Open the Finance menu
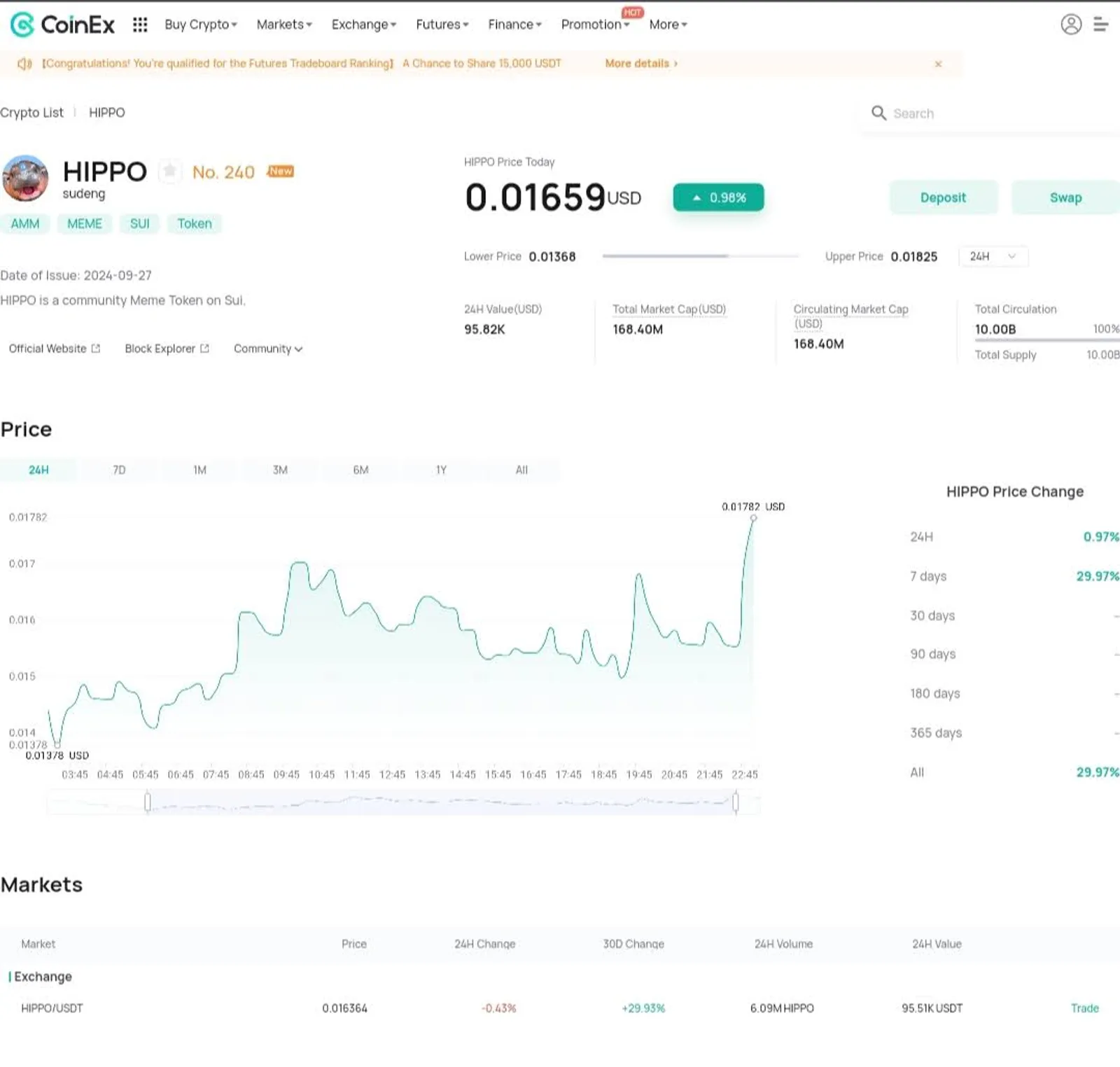Viewport: 1120px width, 1067px height. [515, 25]
